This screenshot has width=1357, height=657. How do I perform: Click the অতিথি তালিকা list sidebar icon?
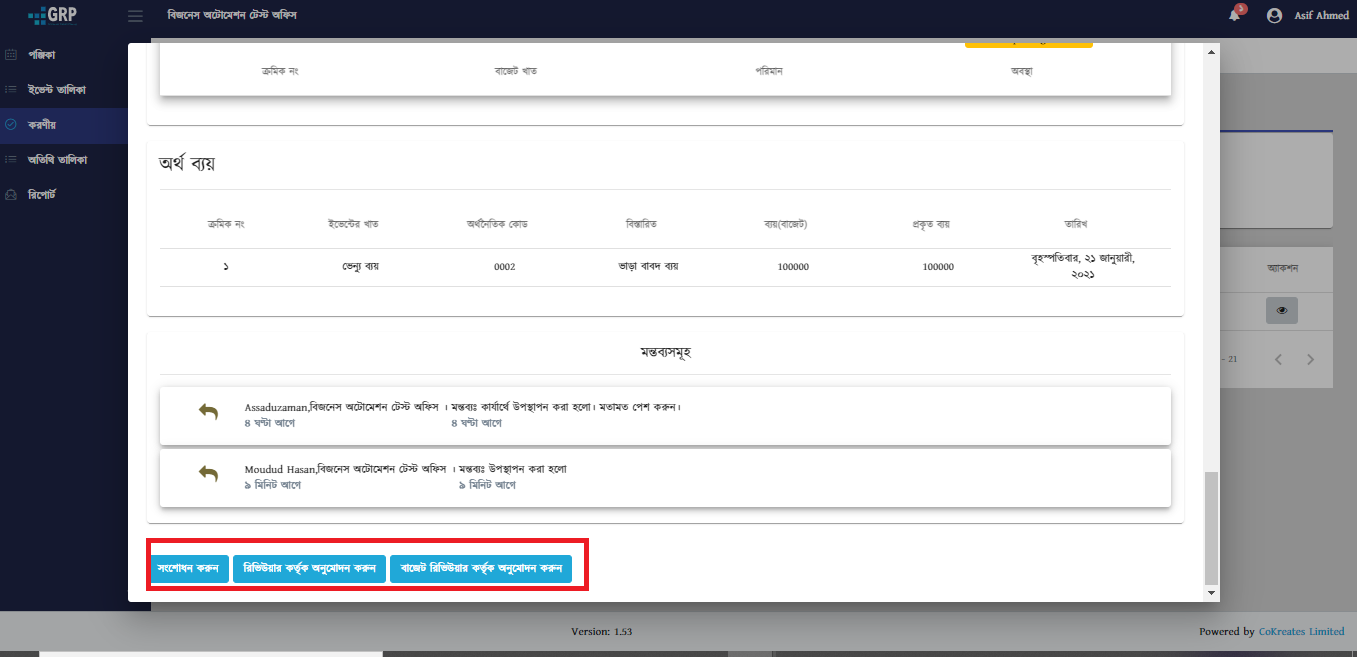11,160
